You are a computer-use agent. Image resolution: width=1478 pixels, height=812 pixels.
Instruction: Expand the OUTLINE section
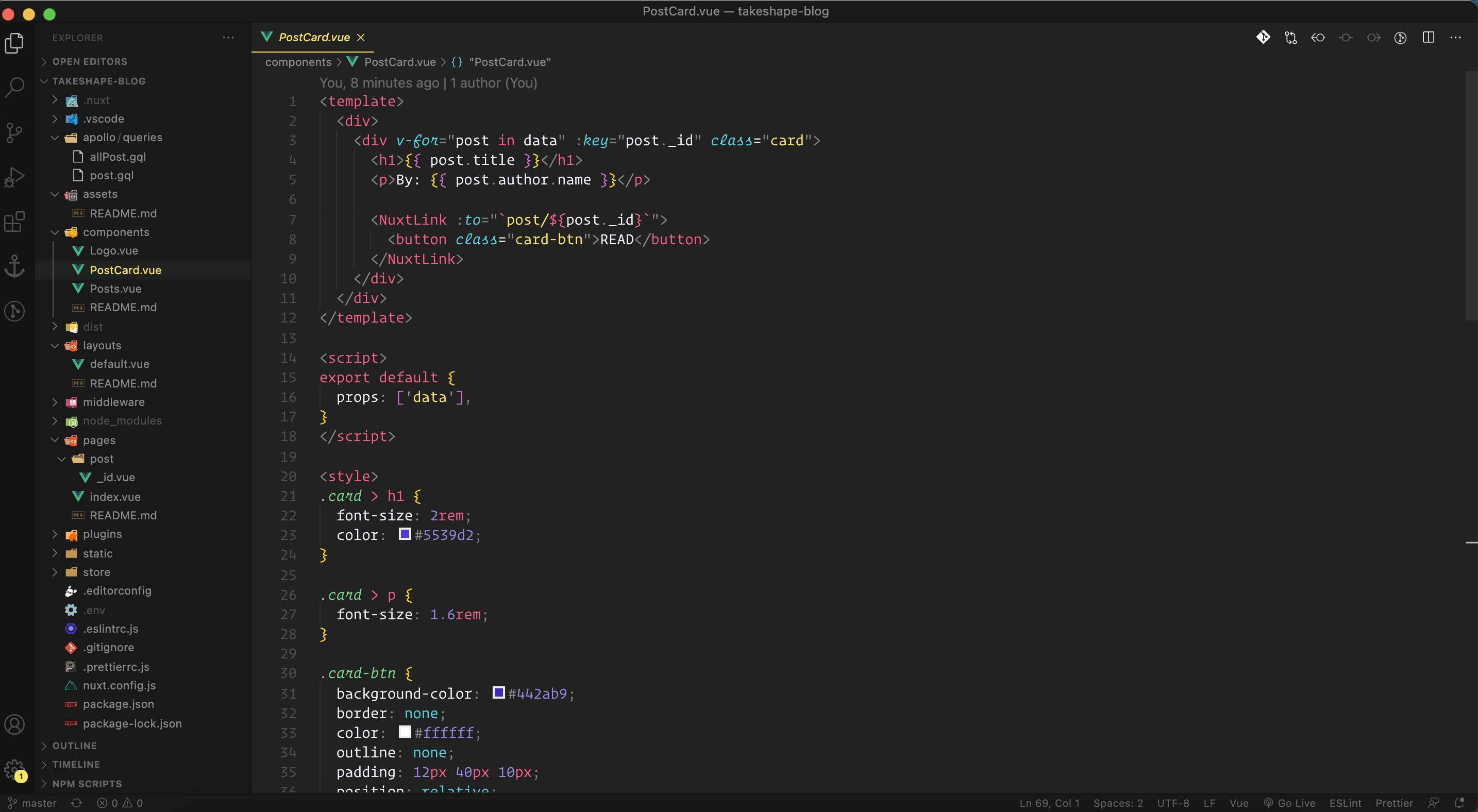(x=75, y=746)
